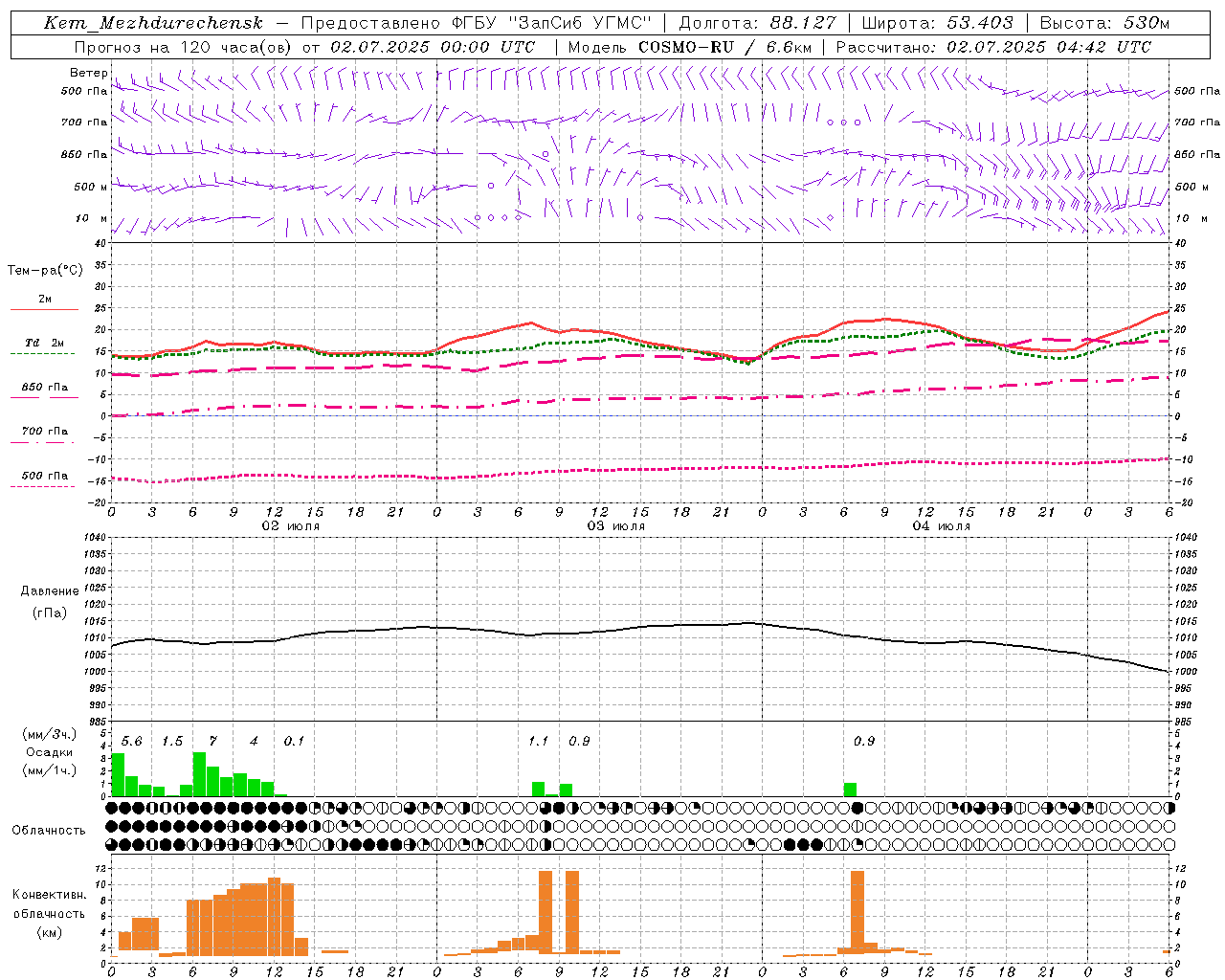1225x980 pixels.
Task: Click the left 10 м wind level label
Action: tap(92, 218)
